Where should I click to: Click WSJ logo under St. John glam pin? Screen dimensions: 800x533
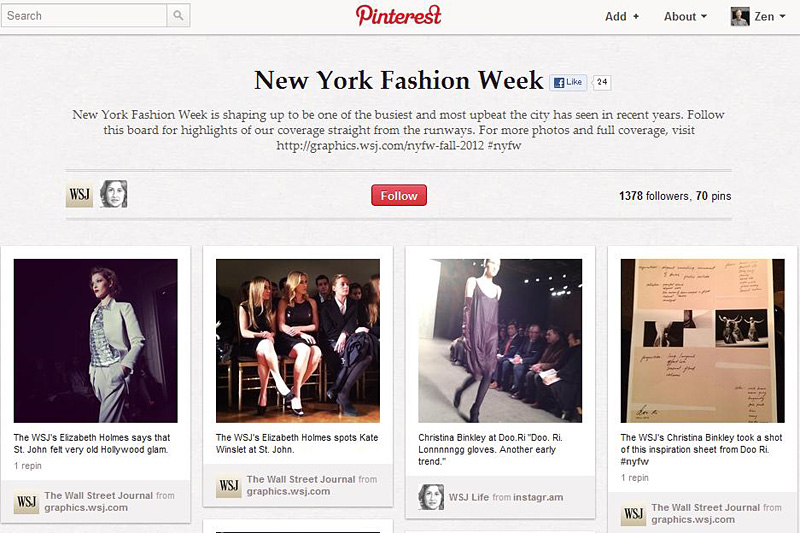tap(27, 501)
